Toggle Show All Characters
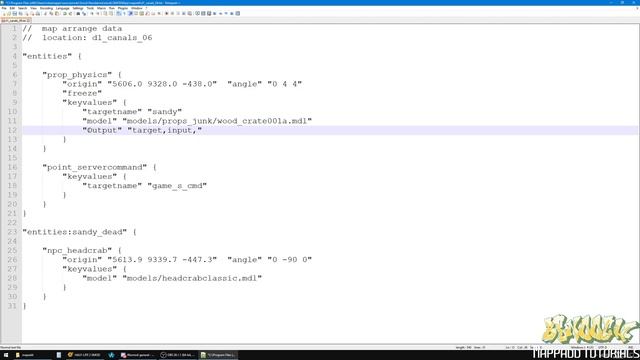The height and width of the screenshot is (360, 640). (124, 13)
